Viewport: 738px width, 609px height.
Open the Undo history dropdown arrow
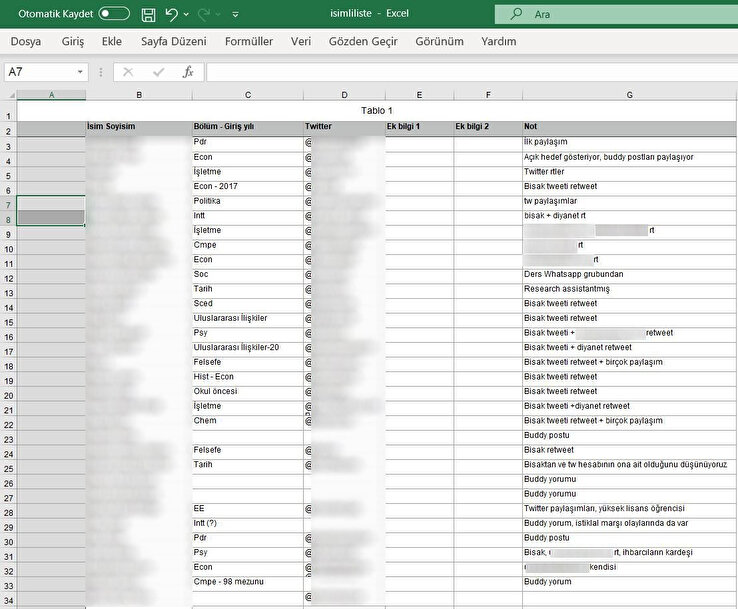click(x=188, y=16)
